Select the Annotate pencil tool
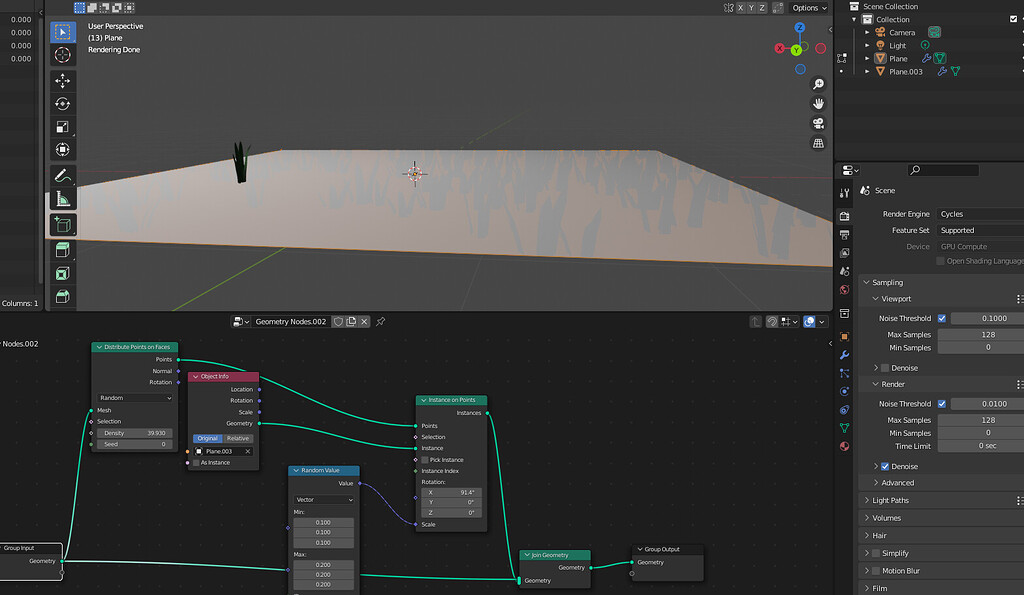The image size is (1024, 595). (63, 176)
